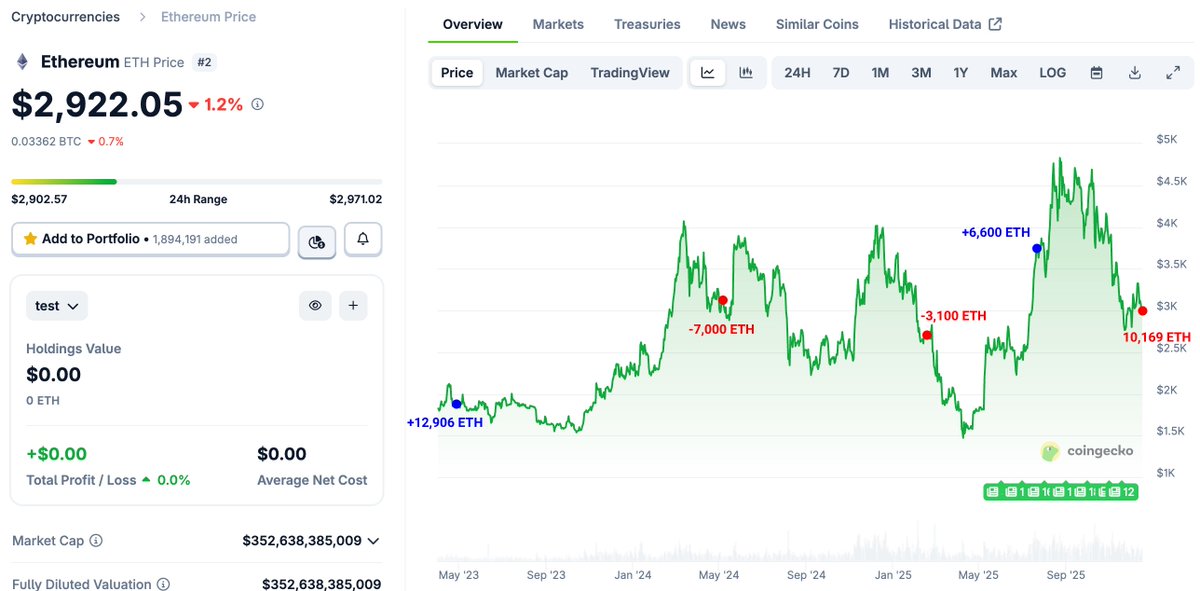Click the notification bell icon

[363, 240]
